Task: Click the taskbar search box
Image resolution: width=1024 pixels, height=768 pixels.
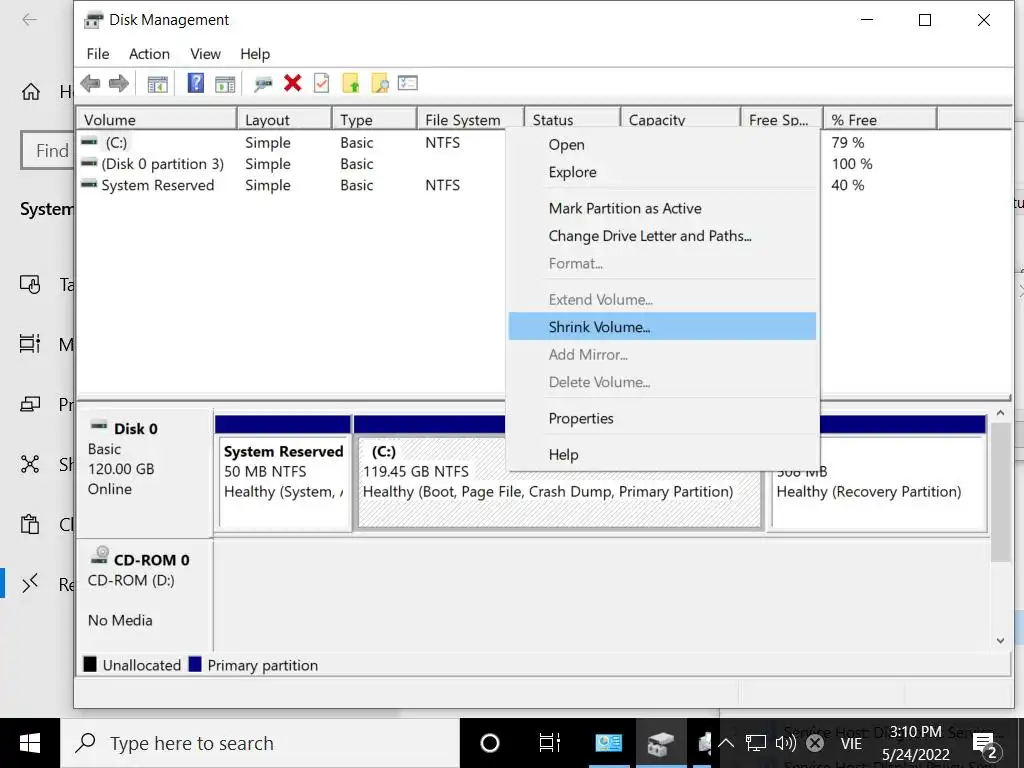Action: (x=259, y=743)
